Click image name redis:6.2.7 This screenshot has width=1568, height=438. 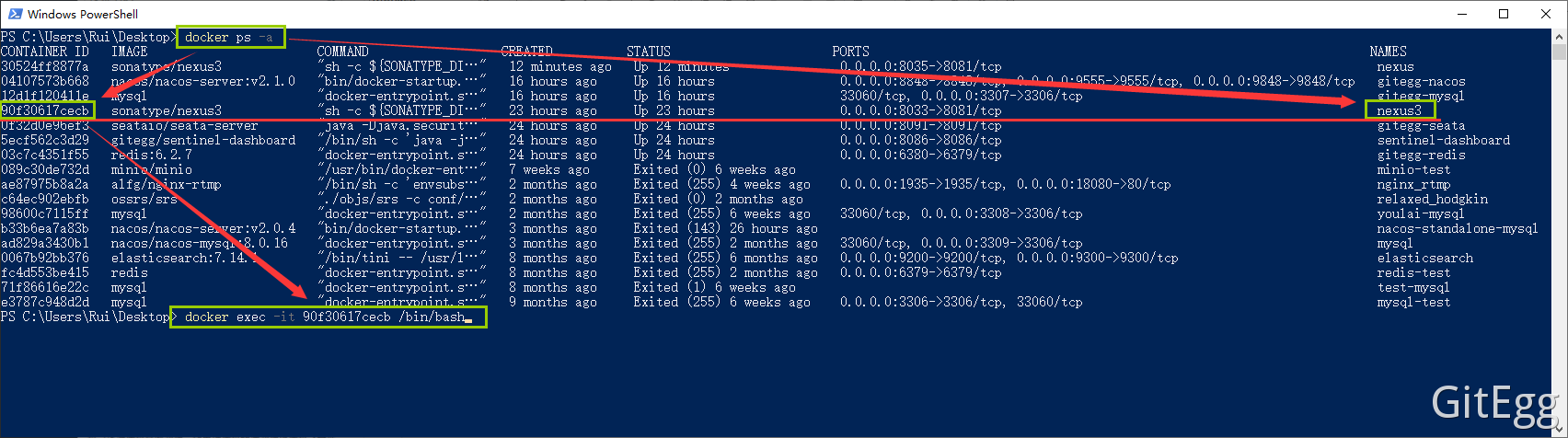coord(152,155)
